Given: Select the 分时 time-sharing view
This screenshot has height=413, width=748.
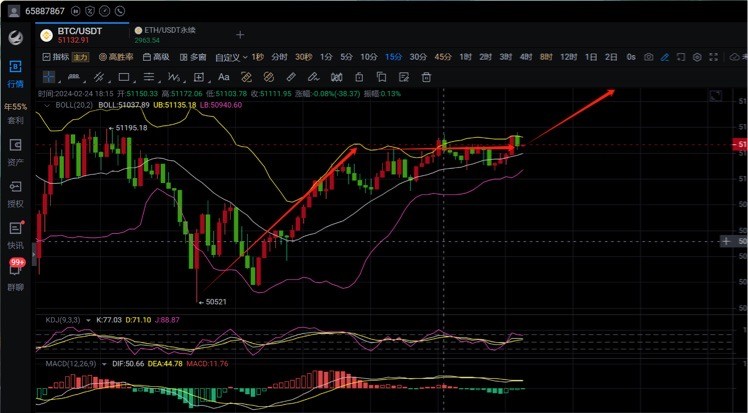Looking at the screenshot, I should tap(280, 57).
